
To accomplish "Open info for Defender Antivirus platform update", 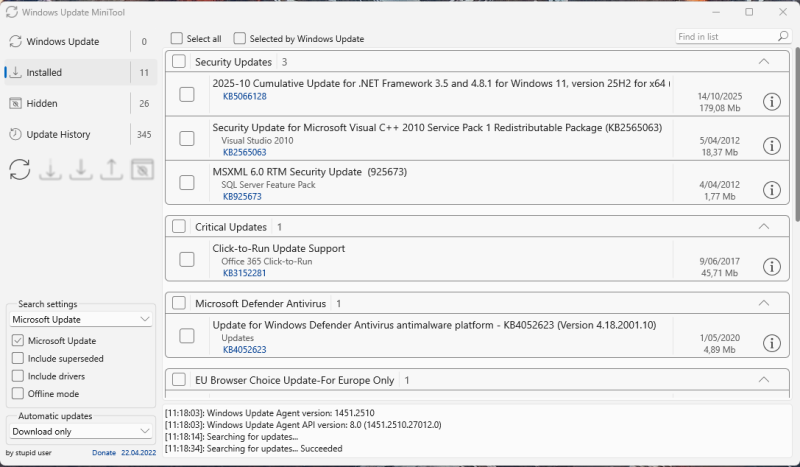I will [x=771, y=343].
